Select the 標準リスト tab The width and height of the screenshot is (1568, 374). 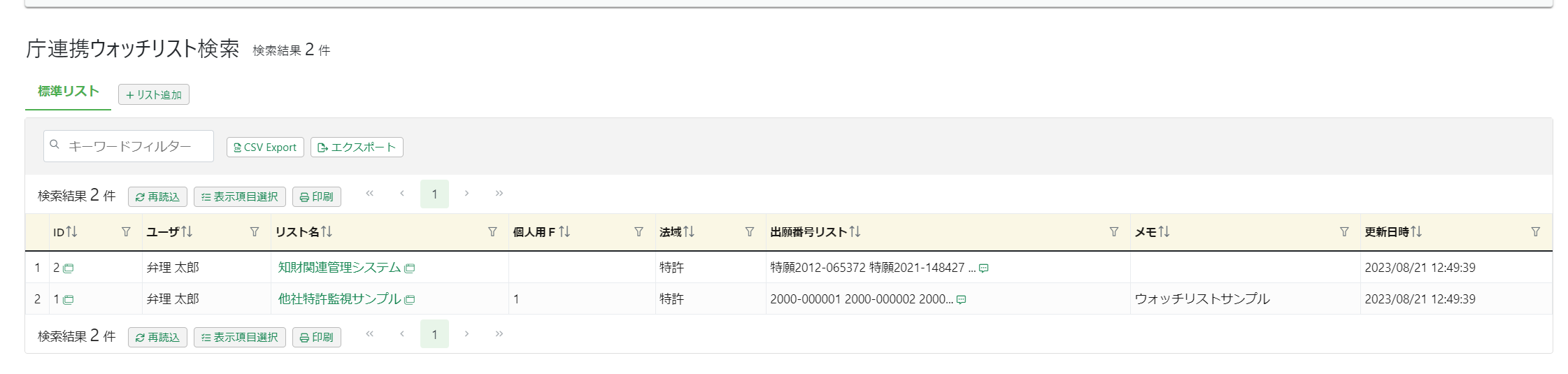[69, 92]
